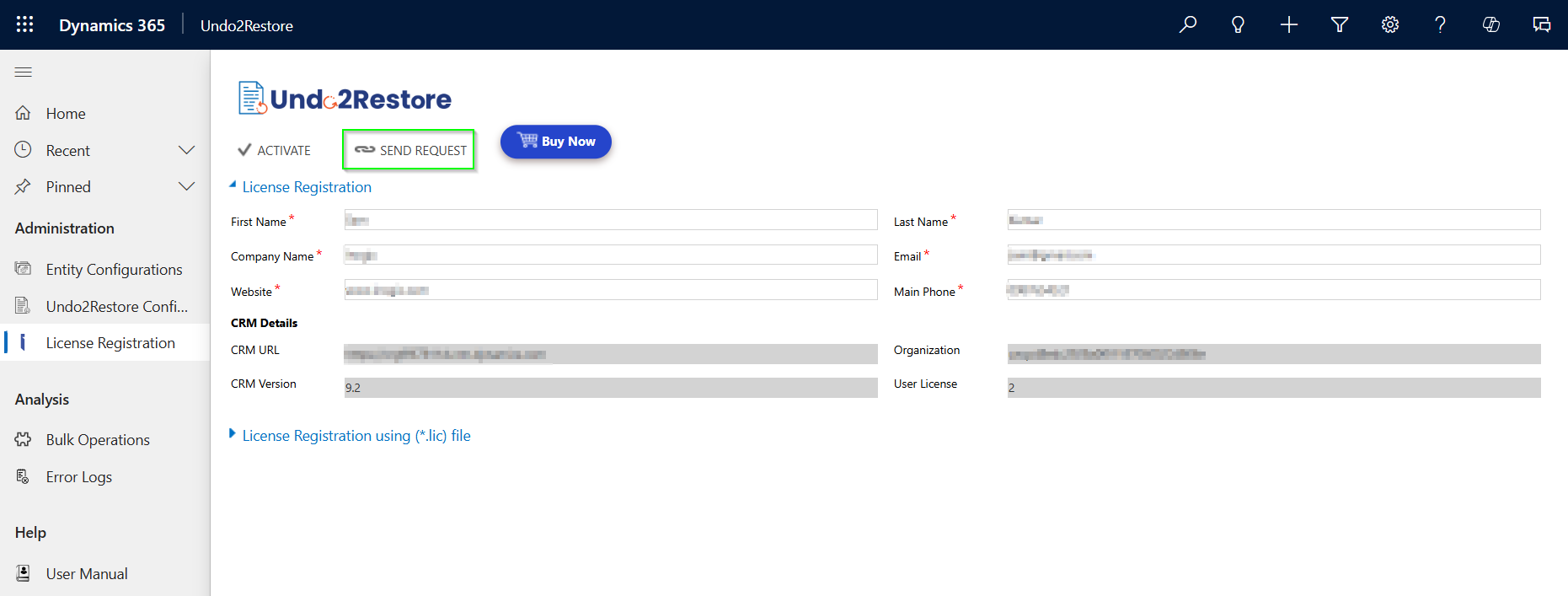Screen dimensions: 1568x596
Task: Open the advanced filter funnel icon
Action: (1339, 24)
